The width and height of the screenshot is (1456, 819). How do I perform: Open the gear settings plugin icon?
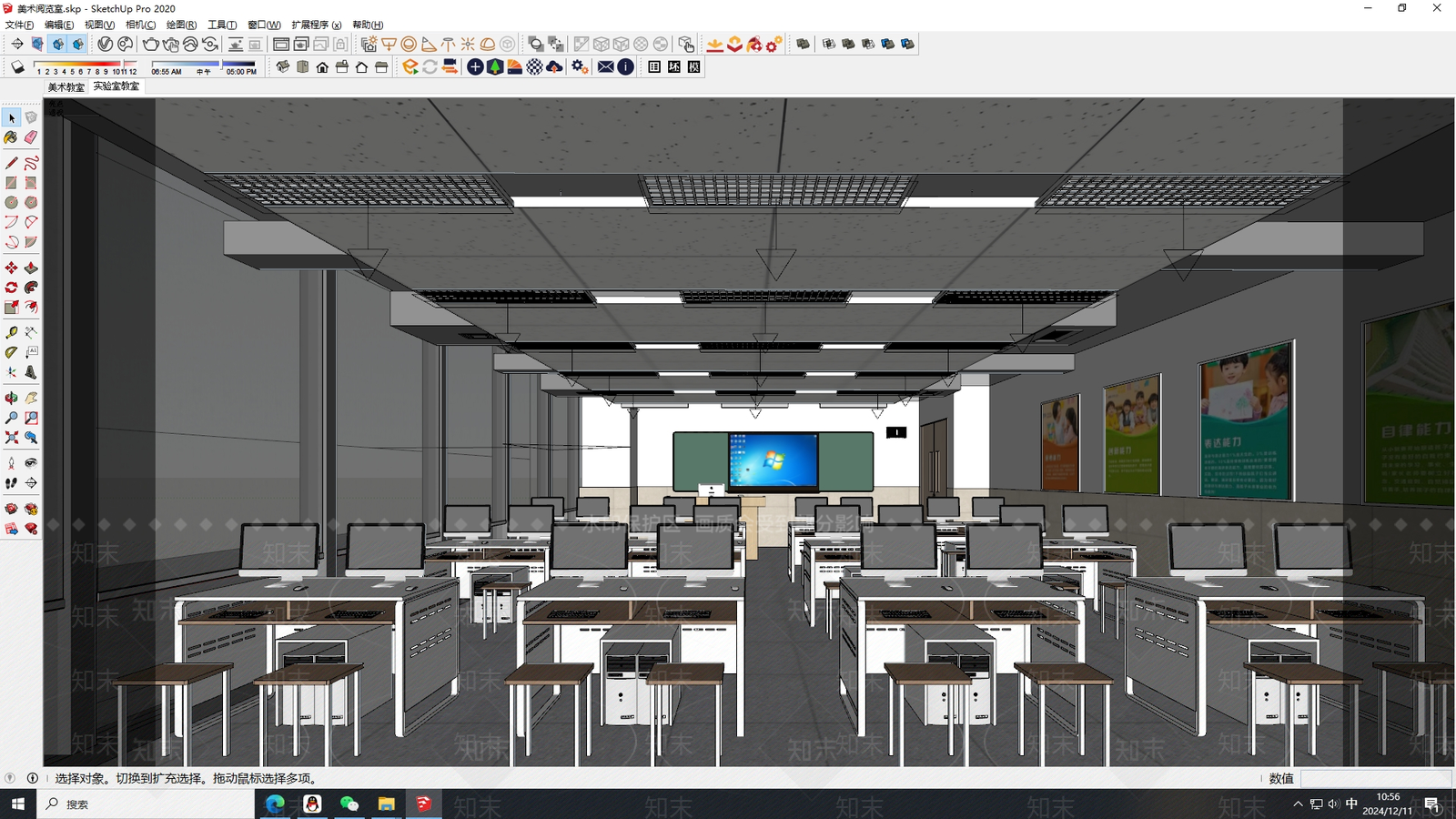pos(580,66)
